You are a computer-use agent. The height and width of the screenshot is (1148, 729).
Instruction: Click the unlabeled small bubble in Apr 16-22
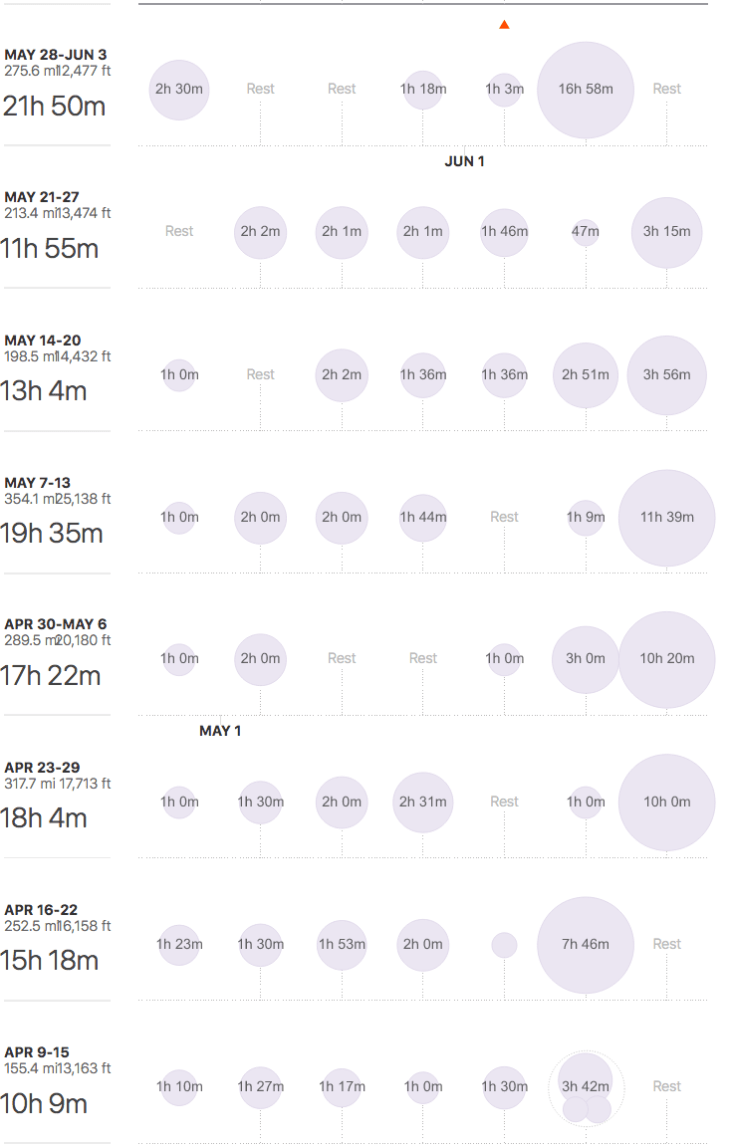tap(504, 944)
